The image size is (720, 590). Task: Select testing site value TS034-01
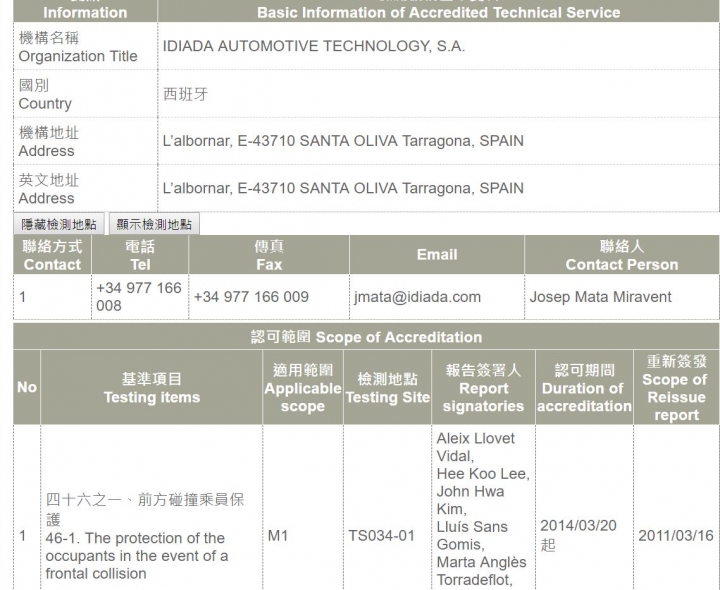click(381, 536)
